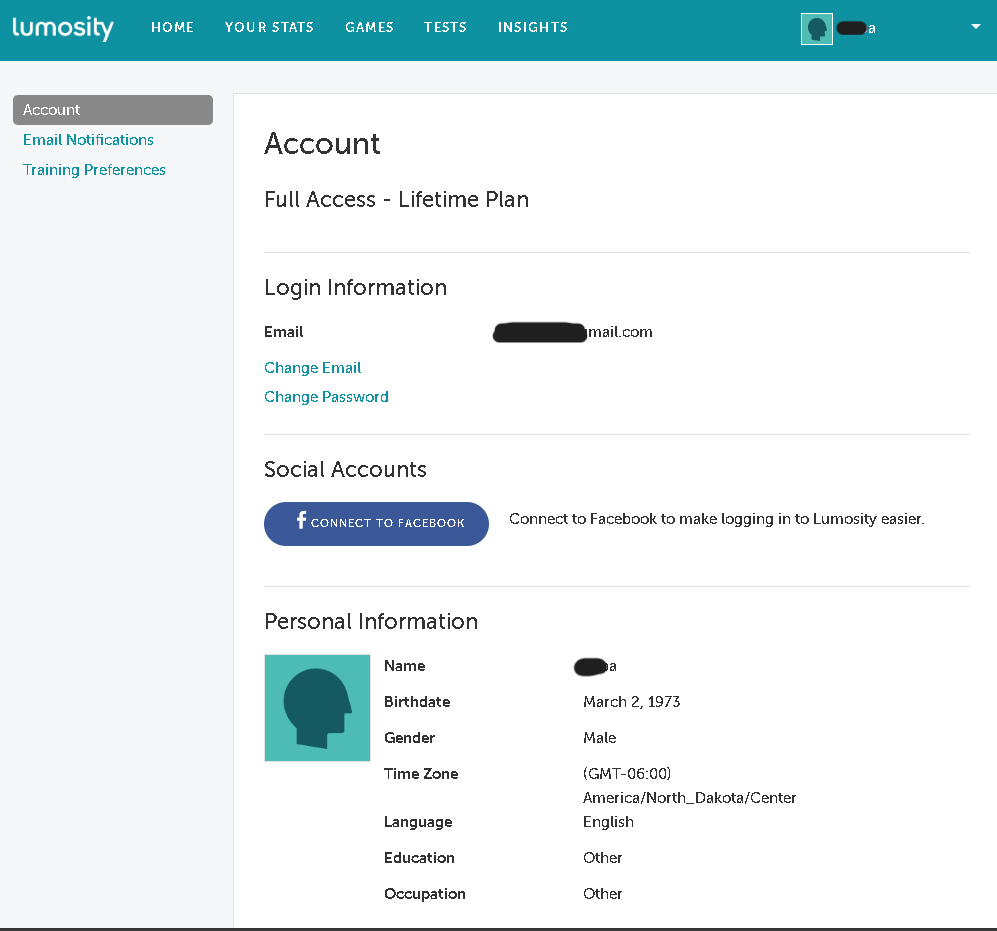Click the Lumosity logo
The image size is (997, 931).
point(63,28)
